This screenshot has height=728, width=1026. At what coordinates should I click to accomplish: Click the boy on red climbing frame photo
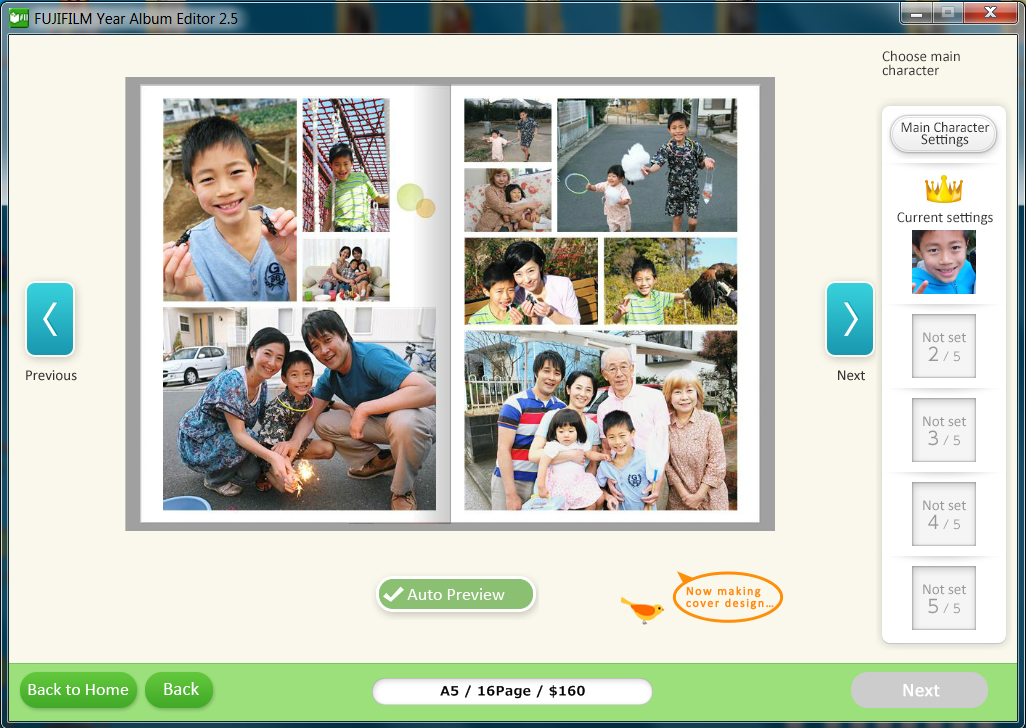tap(345, 165)
